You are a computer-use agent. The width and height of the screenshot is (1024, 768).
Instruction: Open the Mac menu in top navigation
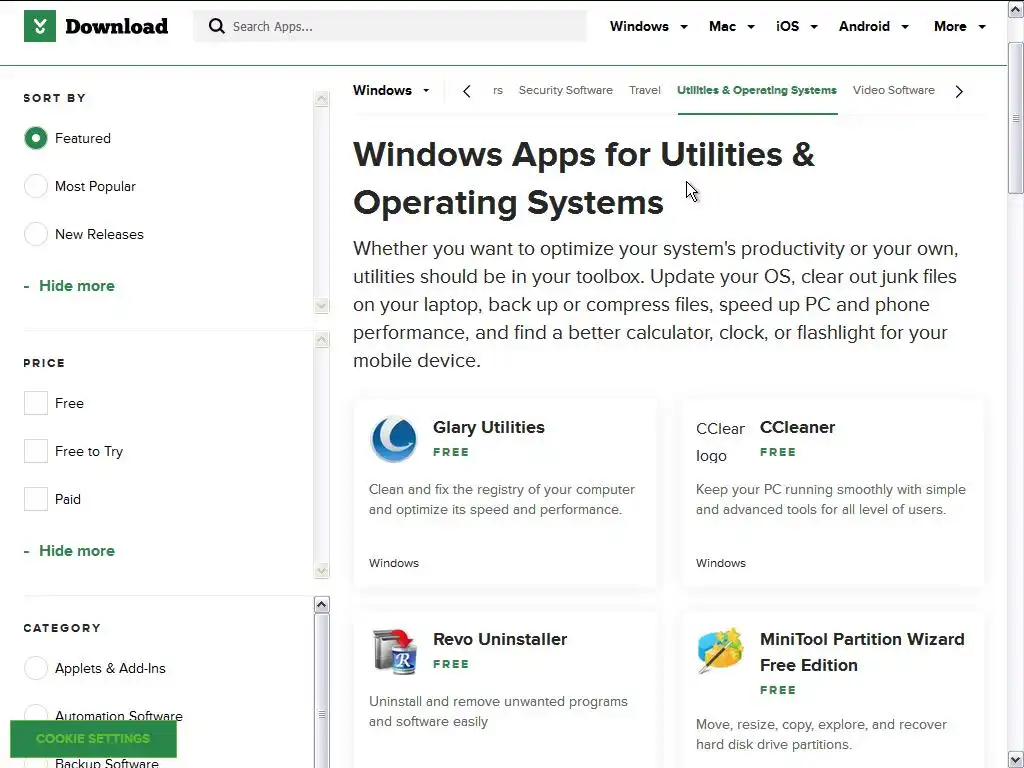[731, 26]
